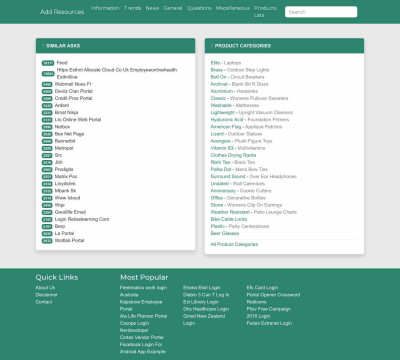The image size is (400, 360).
Task: Open the Src similar ask
Action: tap(58, 155)
